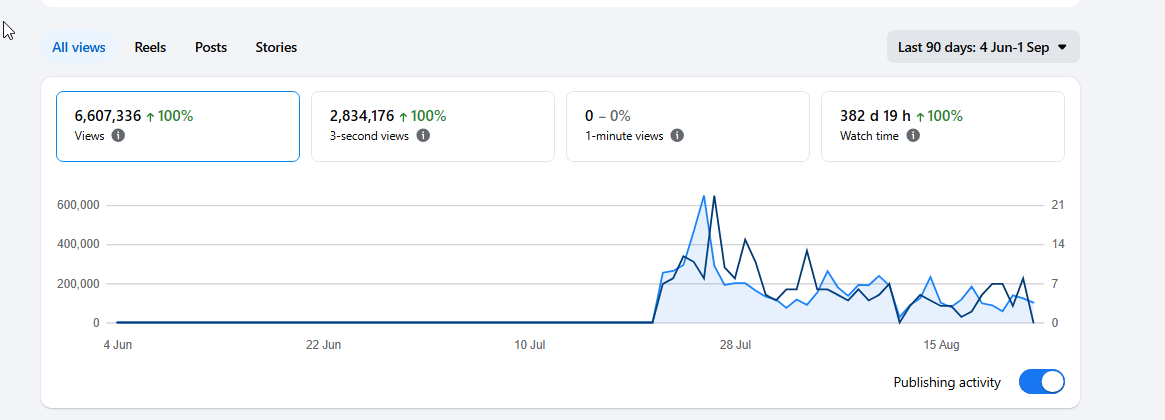The height and width of the screenshot is (420, 1165).
Task: Select the 3-second views metric card
Action: (432, 126)
